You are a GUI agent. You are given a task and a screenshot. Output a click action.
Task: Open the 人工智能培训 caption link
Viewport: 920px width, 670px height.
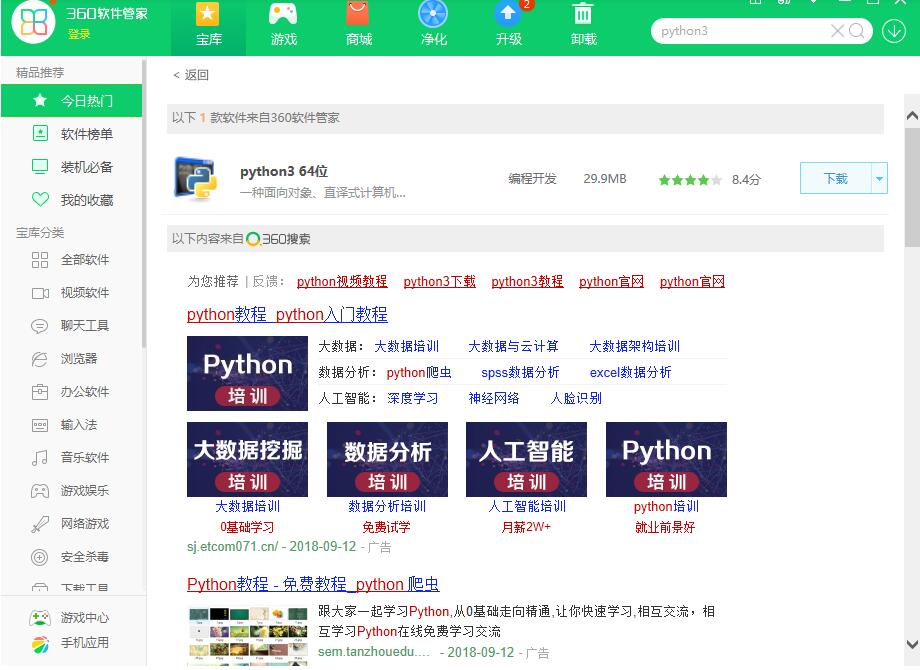[x=527, y=506]
